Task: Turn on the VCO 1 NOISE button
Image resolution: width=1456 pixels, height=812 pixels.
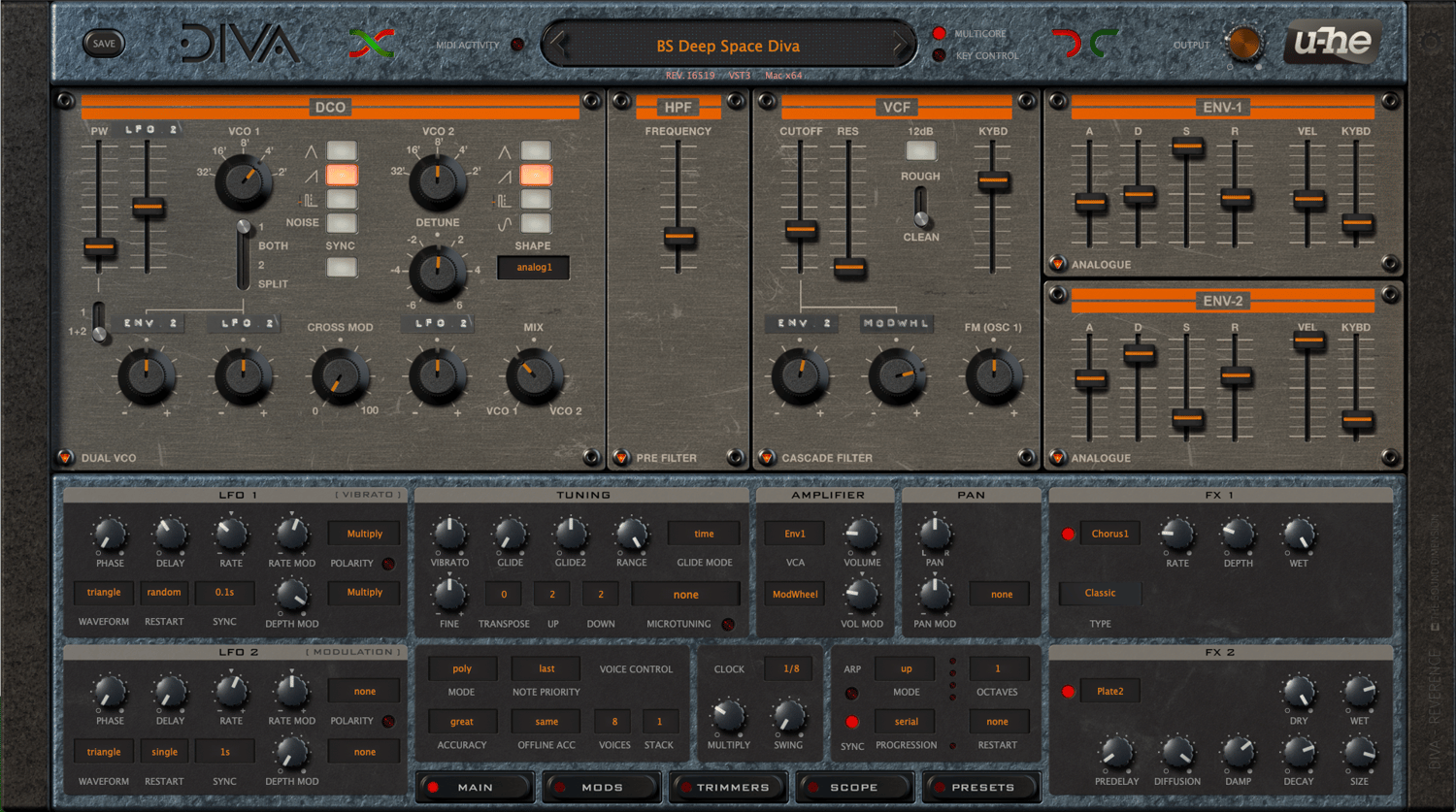Action: coord(342,223)
